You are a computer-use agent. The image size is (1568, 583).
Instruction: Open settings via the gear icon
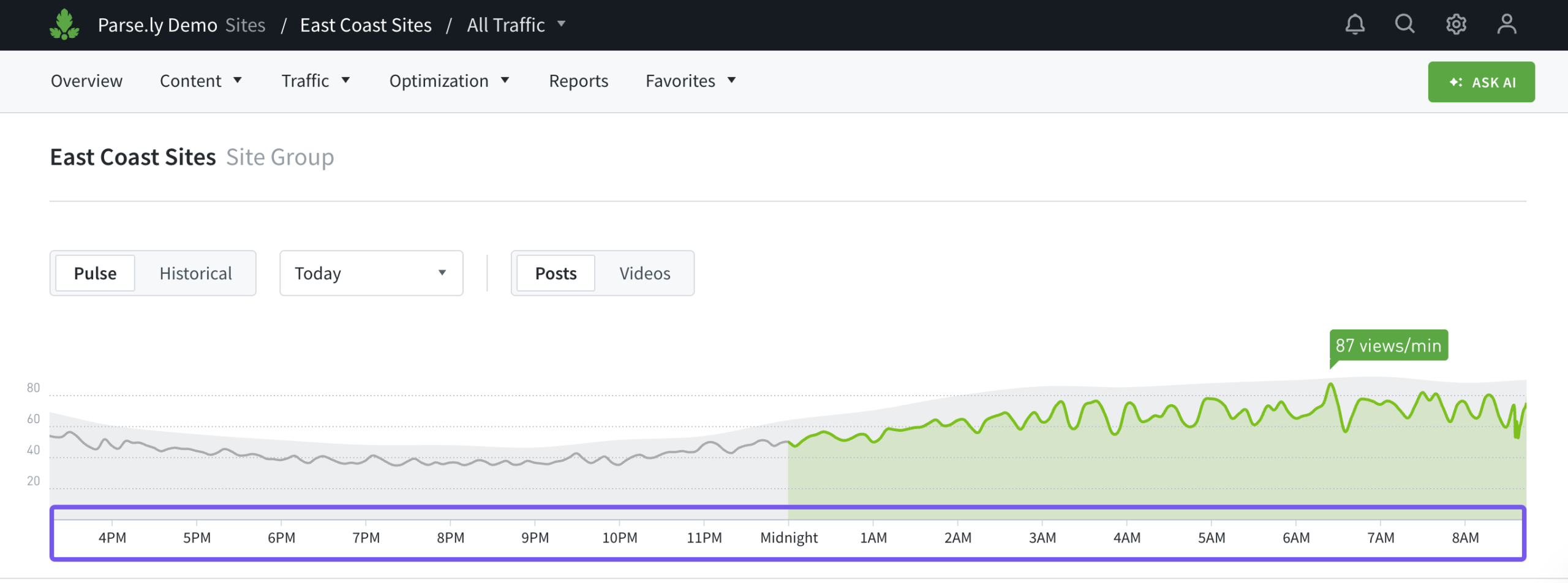[x=1456, y=24]
